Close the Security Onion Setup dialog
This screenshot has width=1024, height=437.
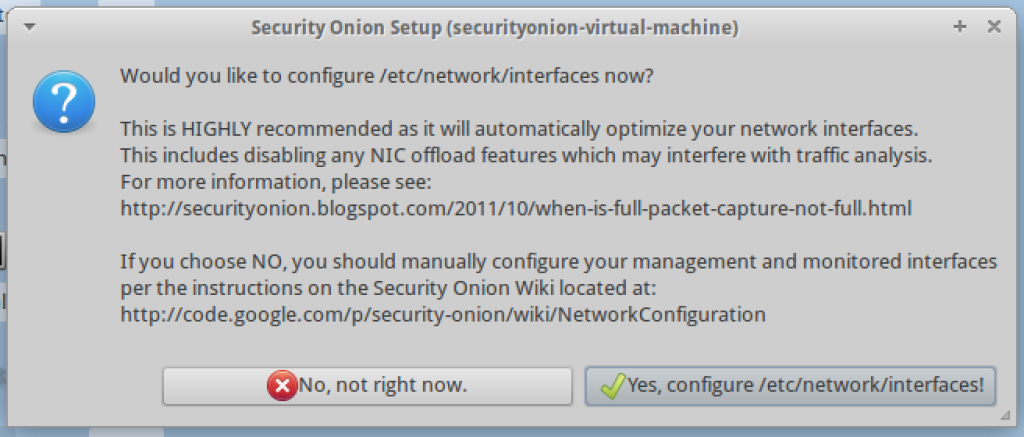[x=994, y=27]
